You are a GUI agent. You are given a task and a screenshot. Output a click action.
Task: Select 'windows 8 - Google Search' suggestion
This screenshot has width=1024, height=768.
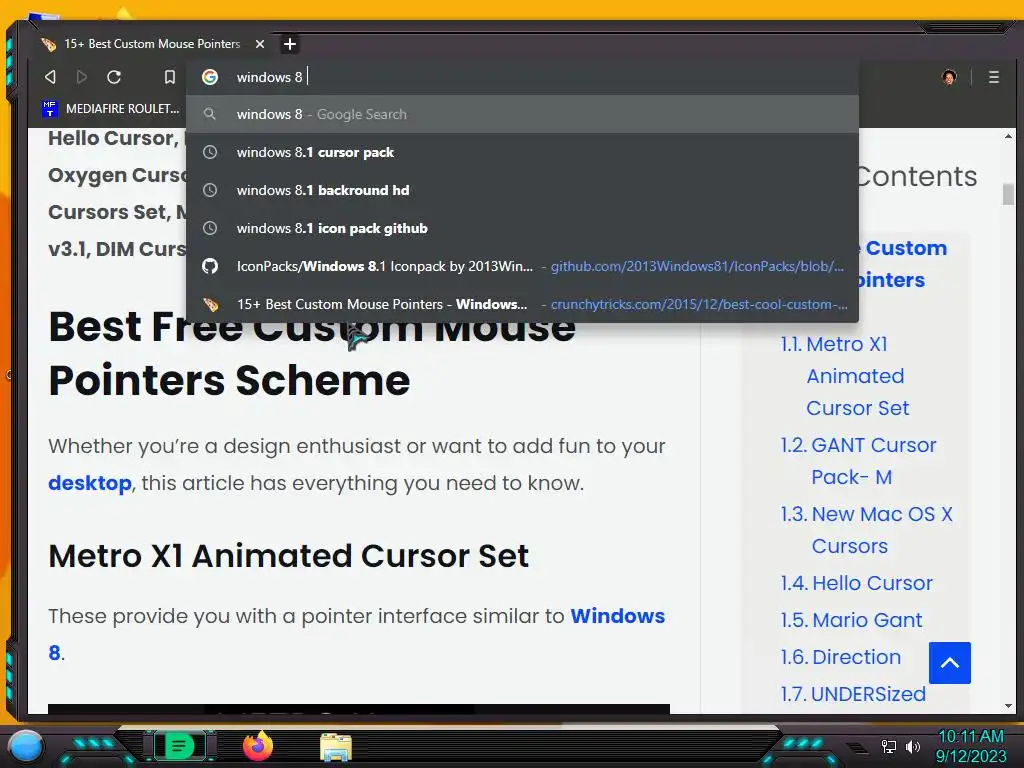click(x=522, y=114)
